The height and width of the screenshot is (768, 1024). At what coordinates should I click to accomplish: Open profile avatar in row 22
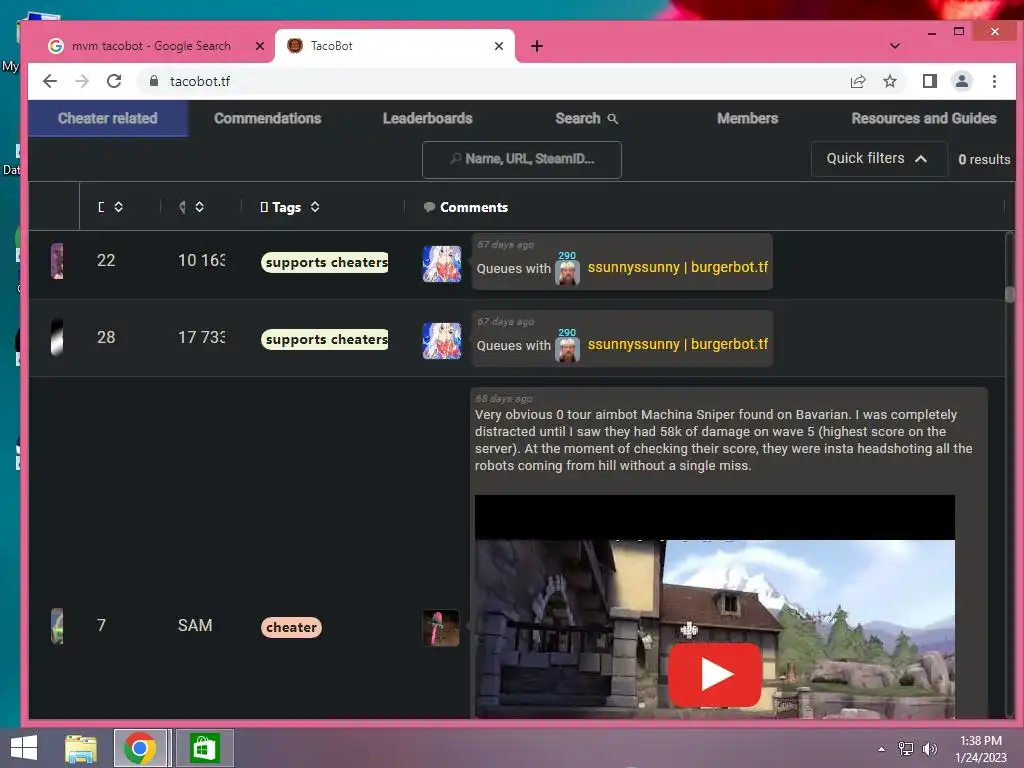click(57, 261)
